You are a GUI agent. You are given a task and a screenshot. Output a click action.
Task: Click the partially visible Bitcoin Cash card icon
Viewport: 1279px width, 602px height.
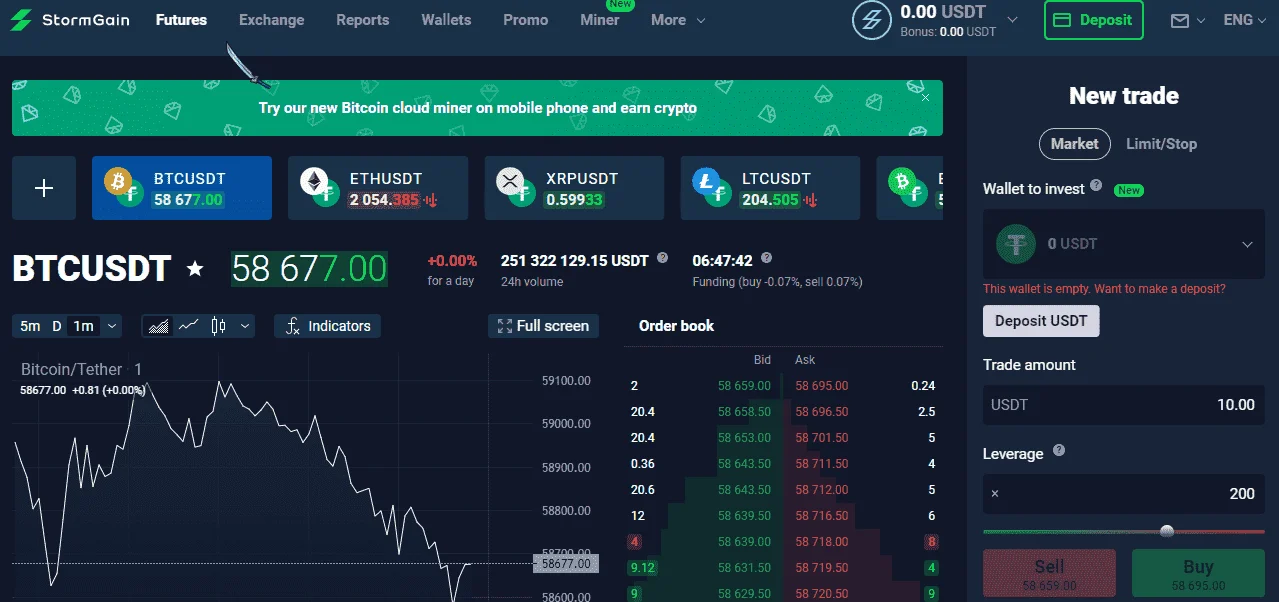pyautogui.click(x=904, y=181)
